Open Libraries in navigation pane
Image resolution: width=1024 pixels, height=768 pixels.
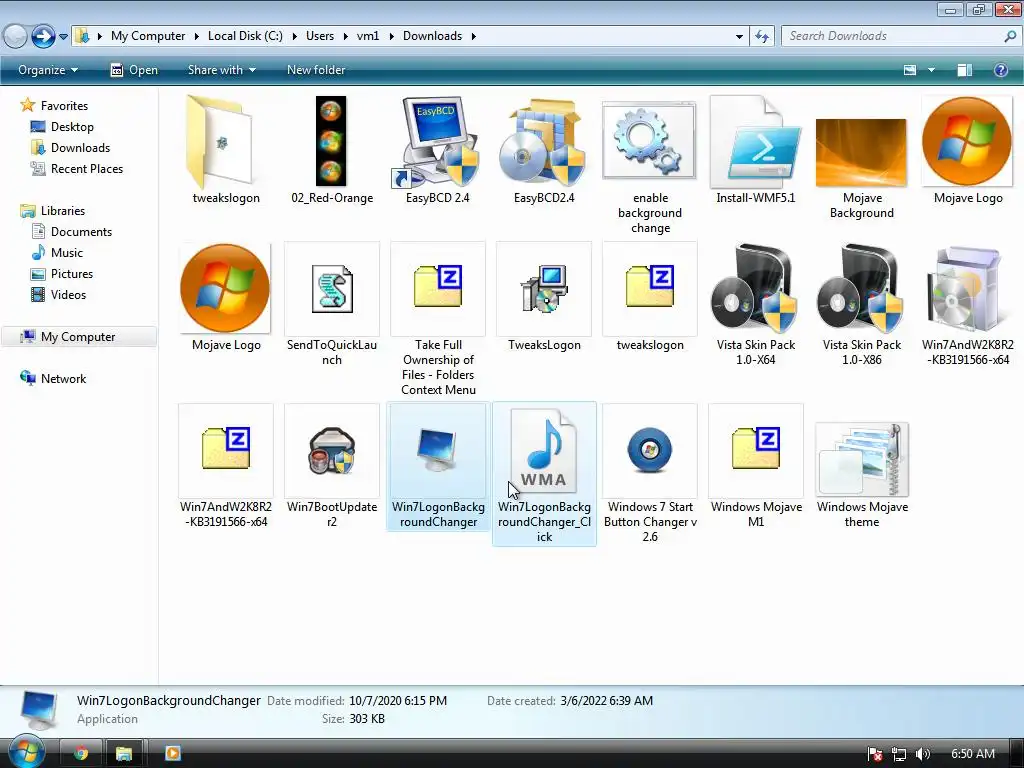pos(63,210)
